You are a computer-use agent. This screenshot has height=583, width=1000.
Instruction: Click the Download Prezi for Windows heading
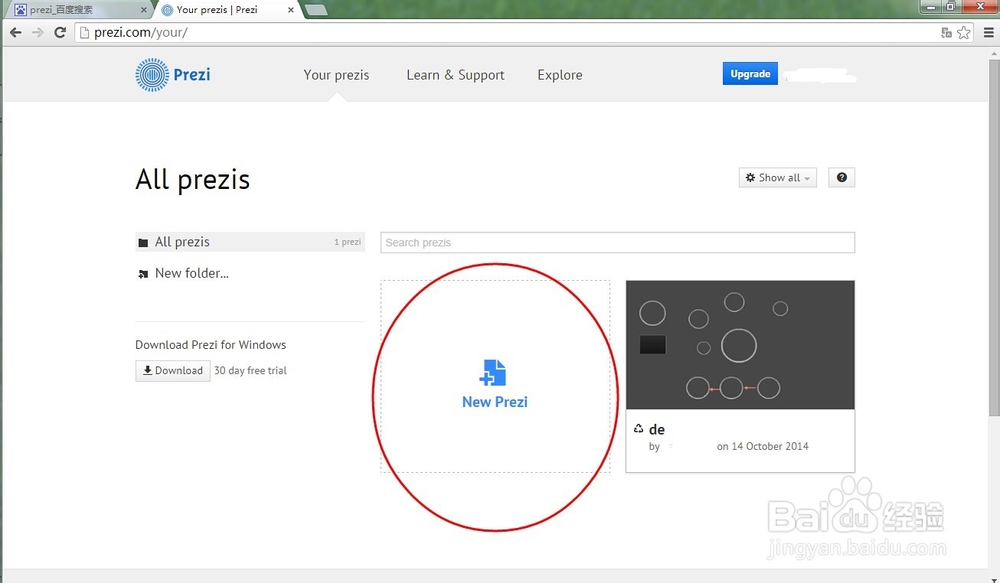click(210, 344)
